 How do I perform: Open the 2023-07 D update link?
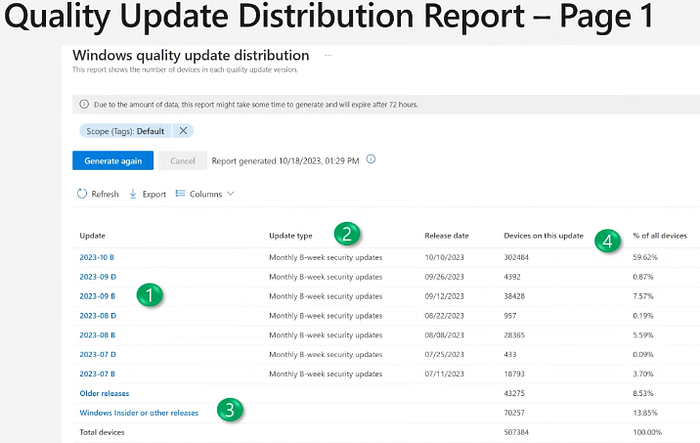98,354
